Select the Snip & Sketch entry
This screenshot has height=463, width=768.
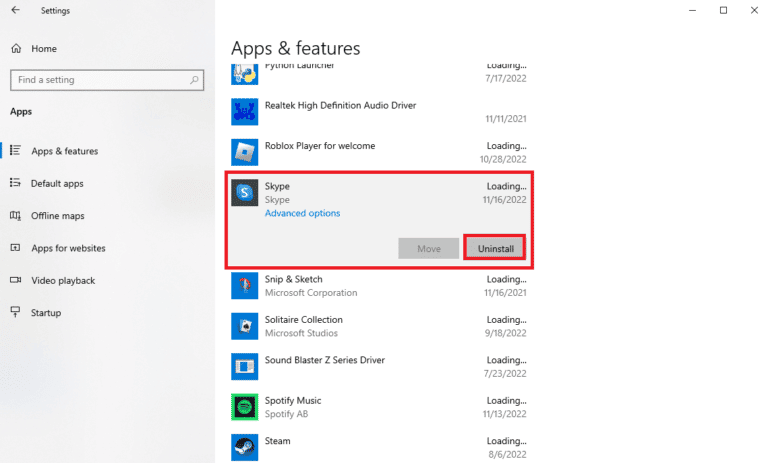tap(379, 286)
